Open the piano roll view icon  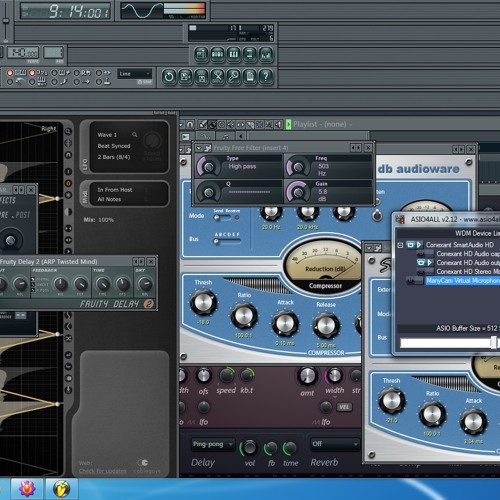point(234,54)
